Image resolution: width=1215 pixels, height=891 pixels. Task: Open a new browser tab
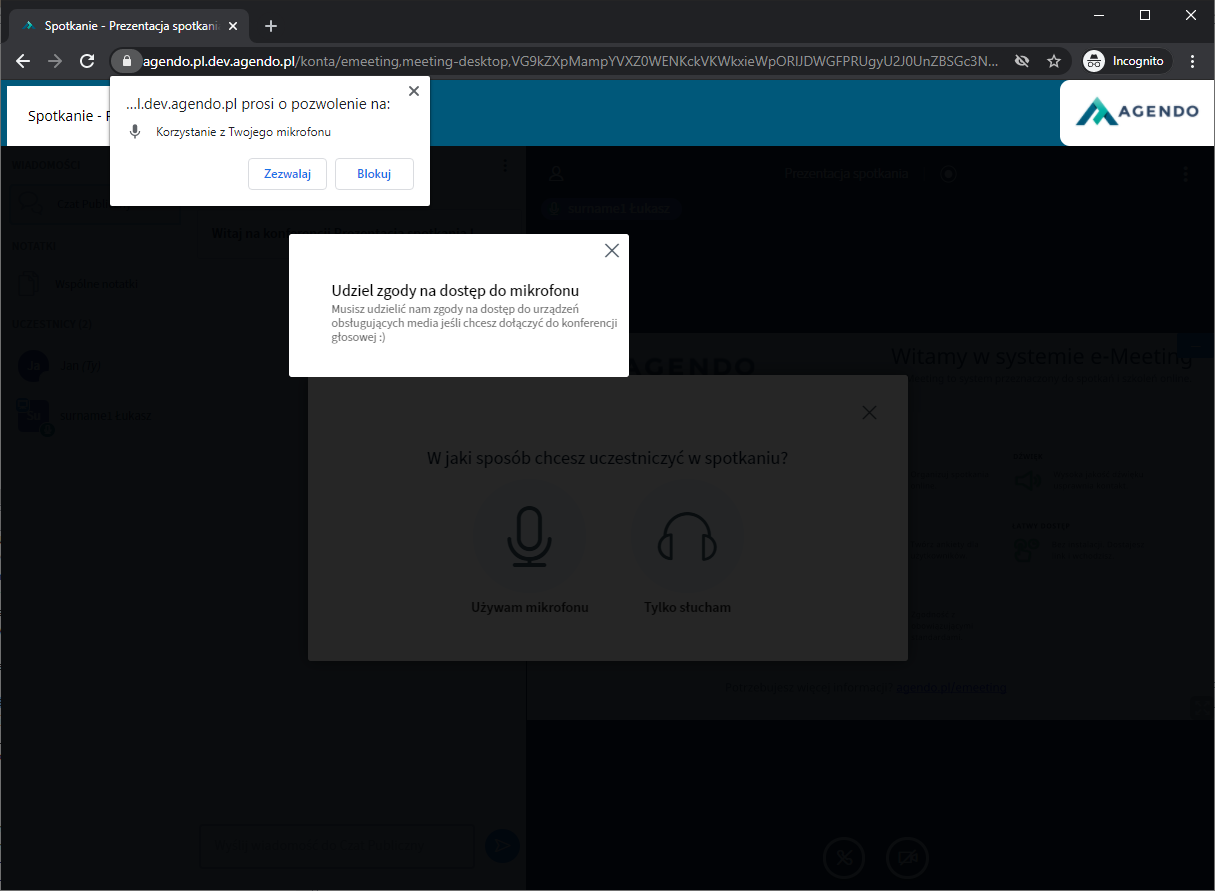(271, 26)
